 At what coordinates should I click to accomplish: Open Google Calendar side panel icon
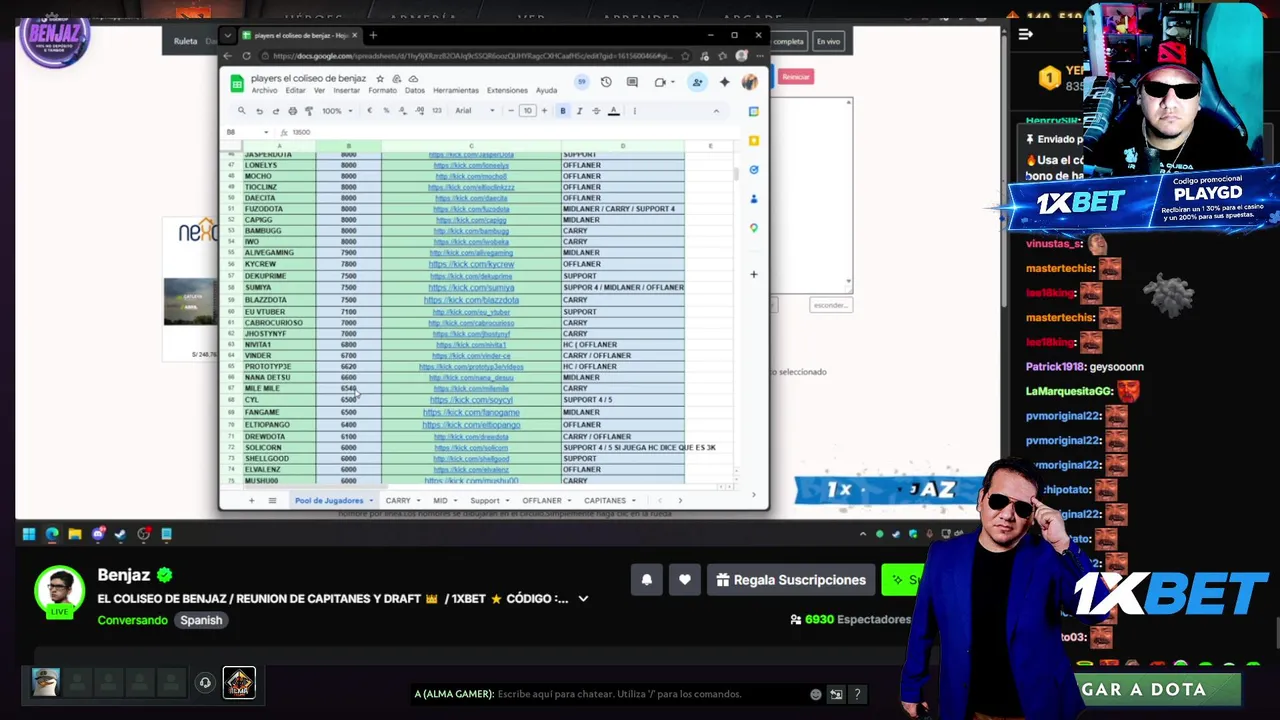(x=754, y=111)
